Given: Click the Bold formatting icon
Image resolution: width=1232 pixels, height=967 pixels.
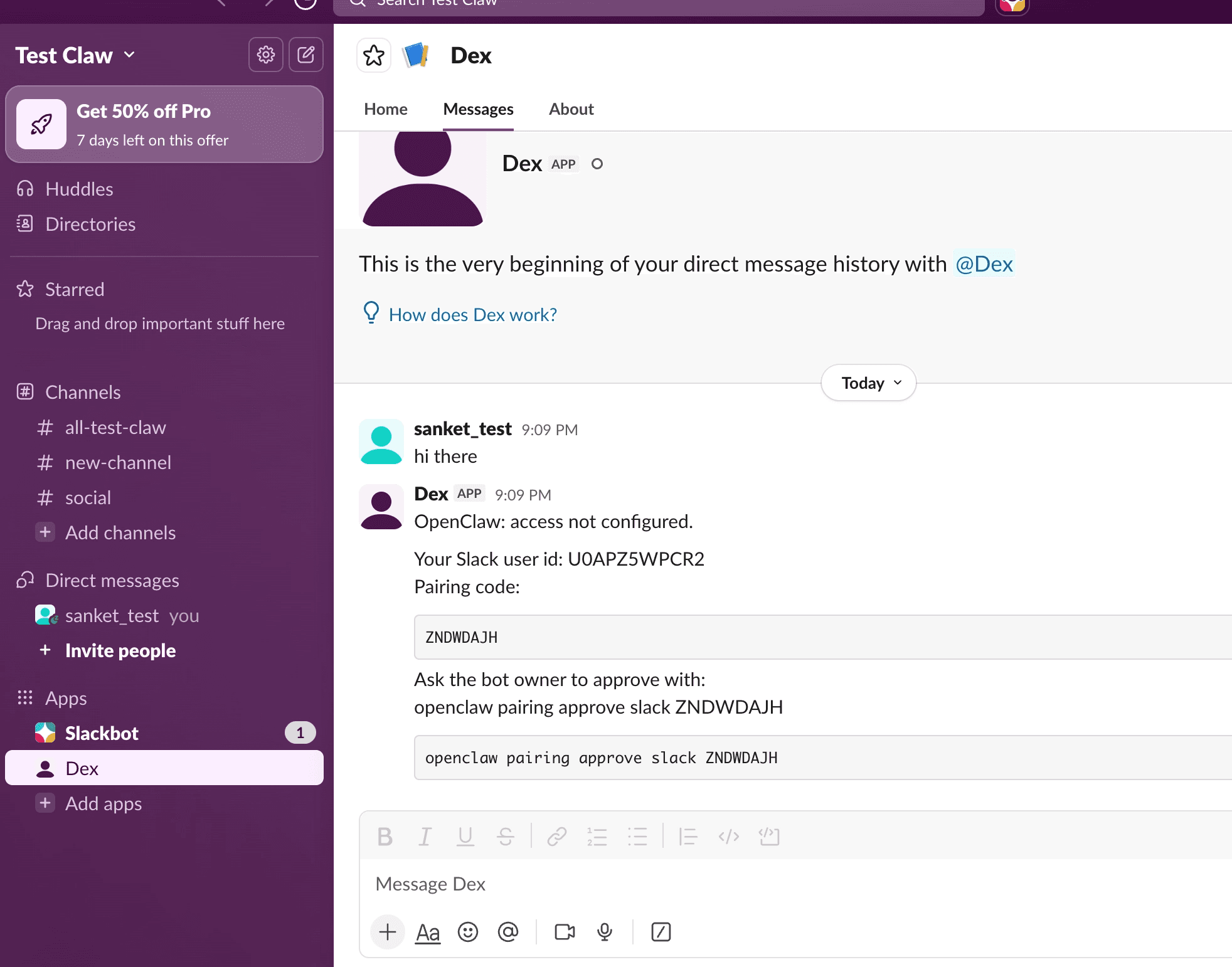Looking at the screenshot, I should point(385,837).
